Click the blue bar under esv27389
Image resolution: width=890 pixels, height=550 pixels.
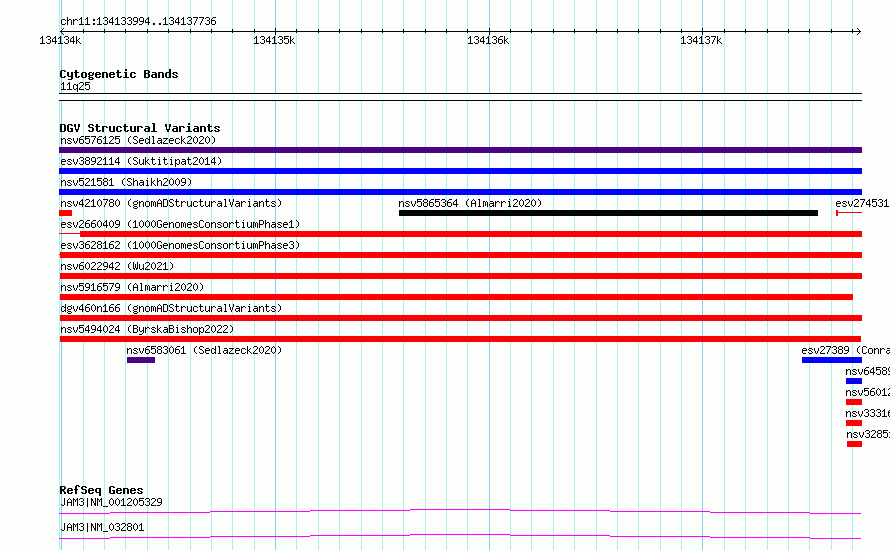(x=832, y=360)
